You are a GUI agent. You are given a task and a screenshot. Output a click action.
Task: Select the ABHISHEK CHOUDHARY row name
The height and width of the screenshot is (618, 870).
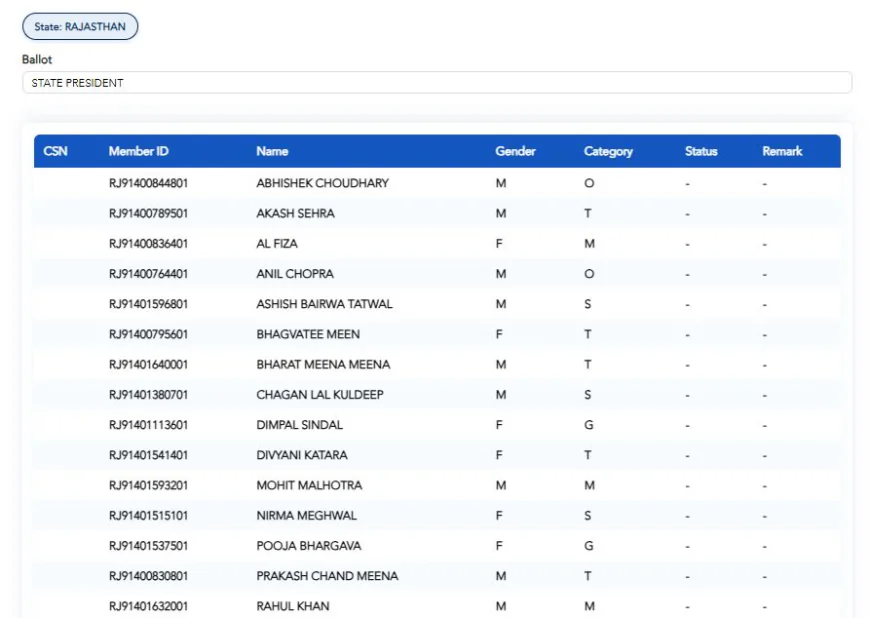[322, 183]
